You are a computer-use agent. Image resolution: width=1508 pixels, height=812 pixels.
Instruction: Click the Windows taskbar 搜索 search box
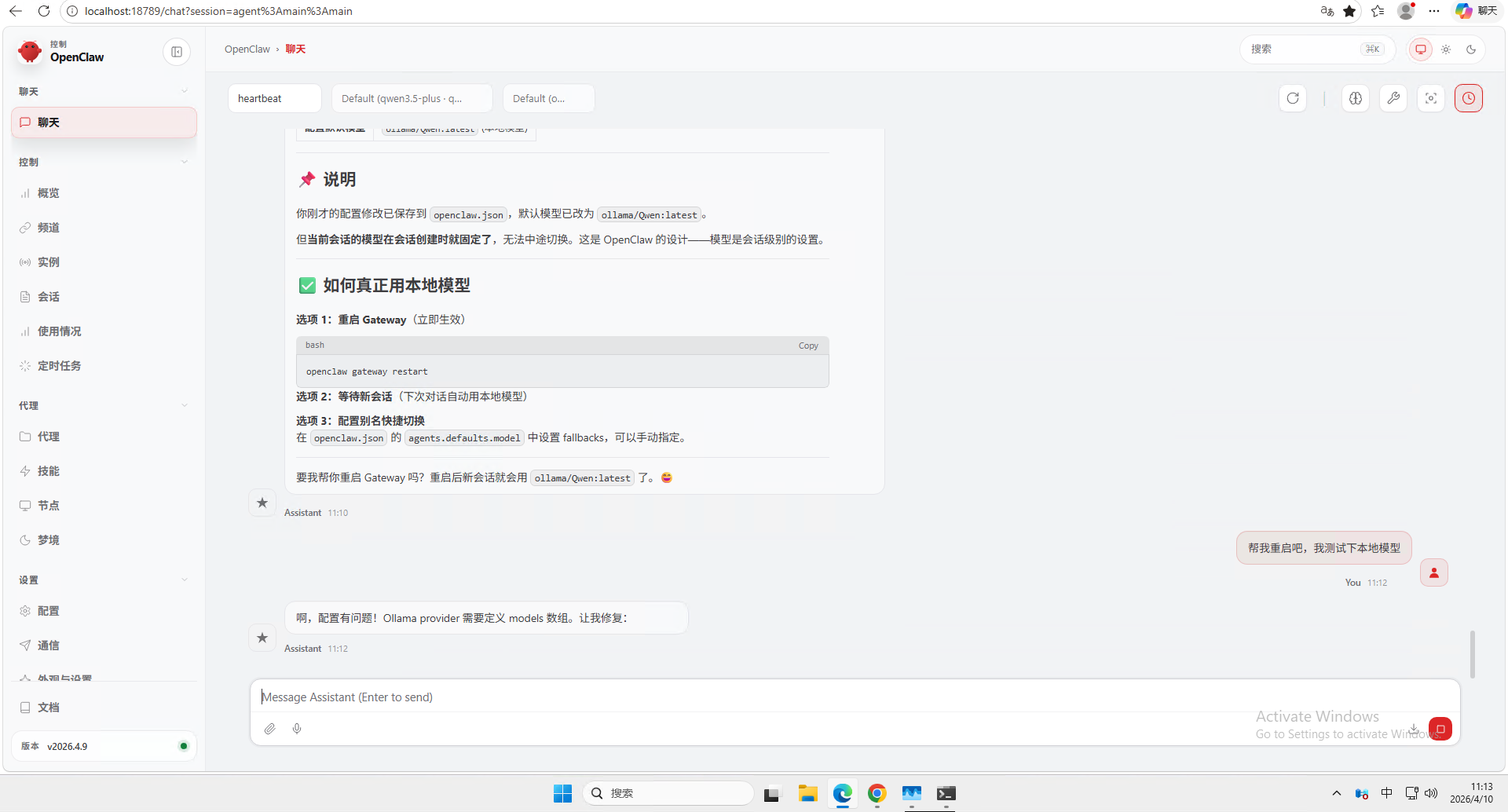(668, 793)
